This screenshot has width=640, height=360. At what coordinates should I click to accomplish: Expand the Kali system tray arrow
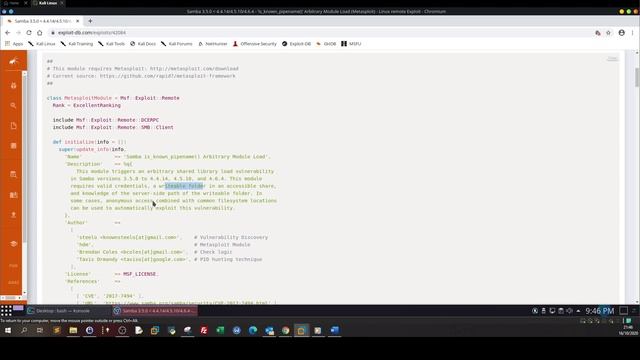pos(578,311)
